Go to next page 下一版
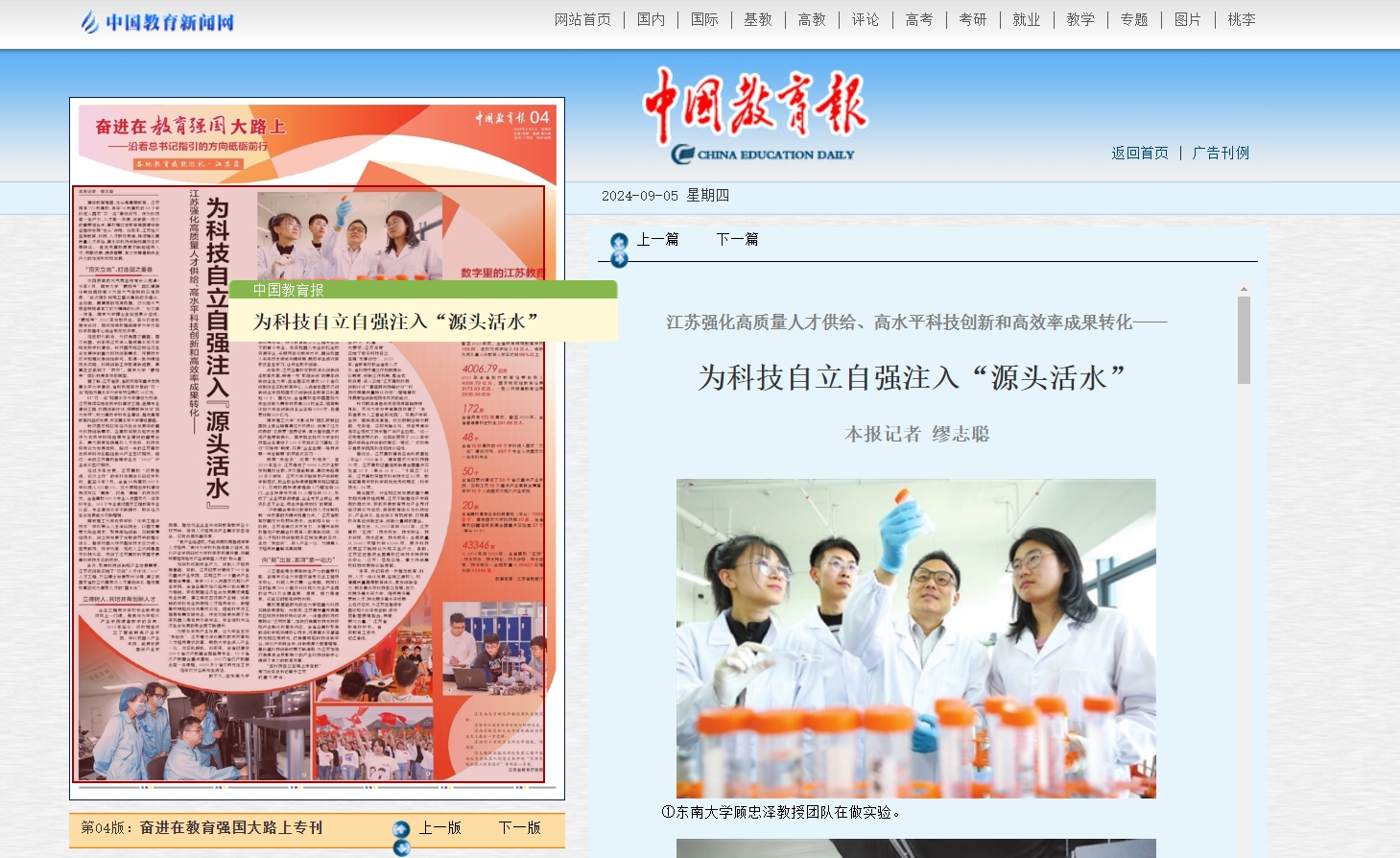 (519, 827)
